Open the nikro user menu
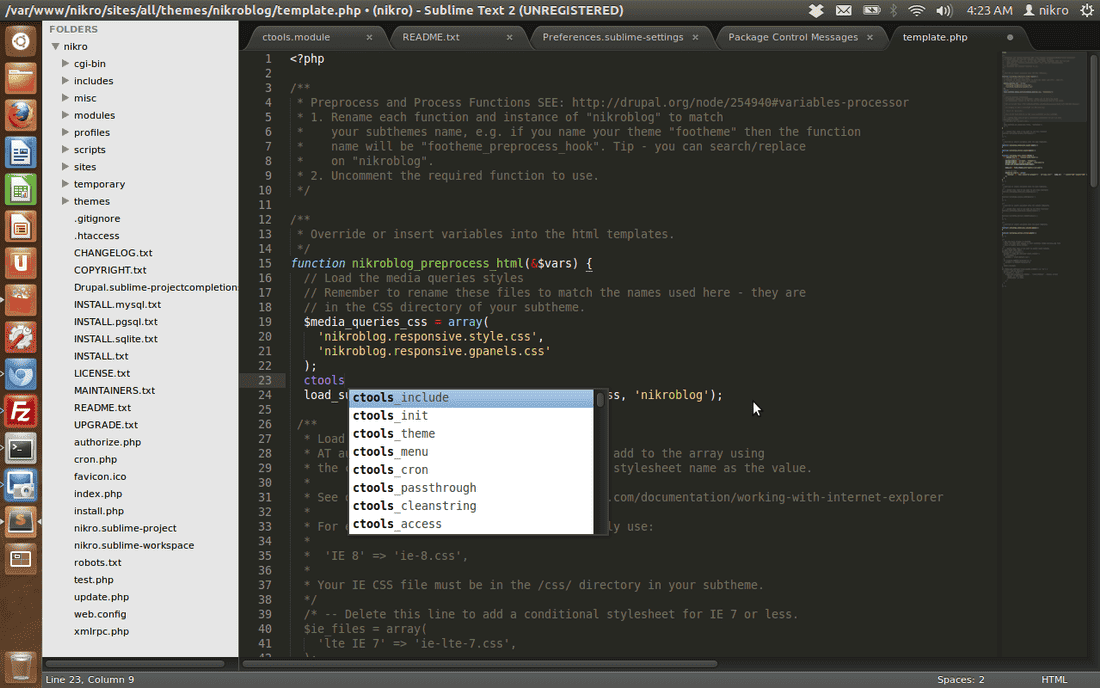The height and width of the screenshot is (688, 1100). [1046, 11]
